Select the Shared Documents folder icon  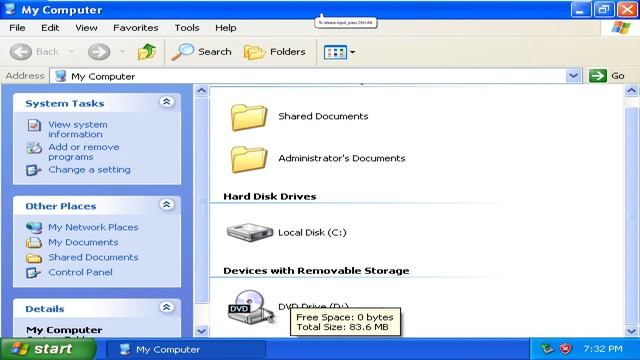[x=249, y=117]
